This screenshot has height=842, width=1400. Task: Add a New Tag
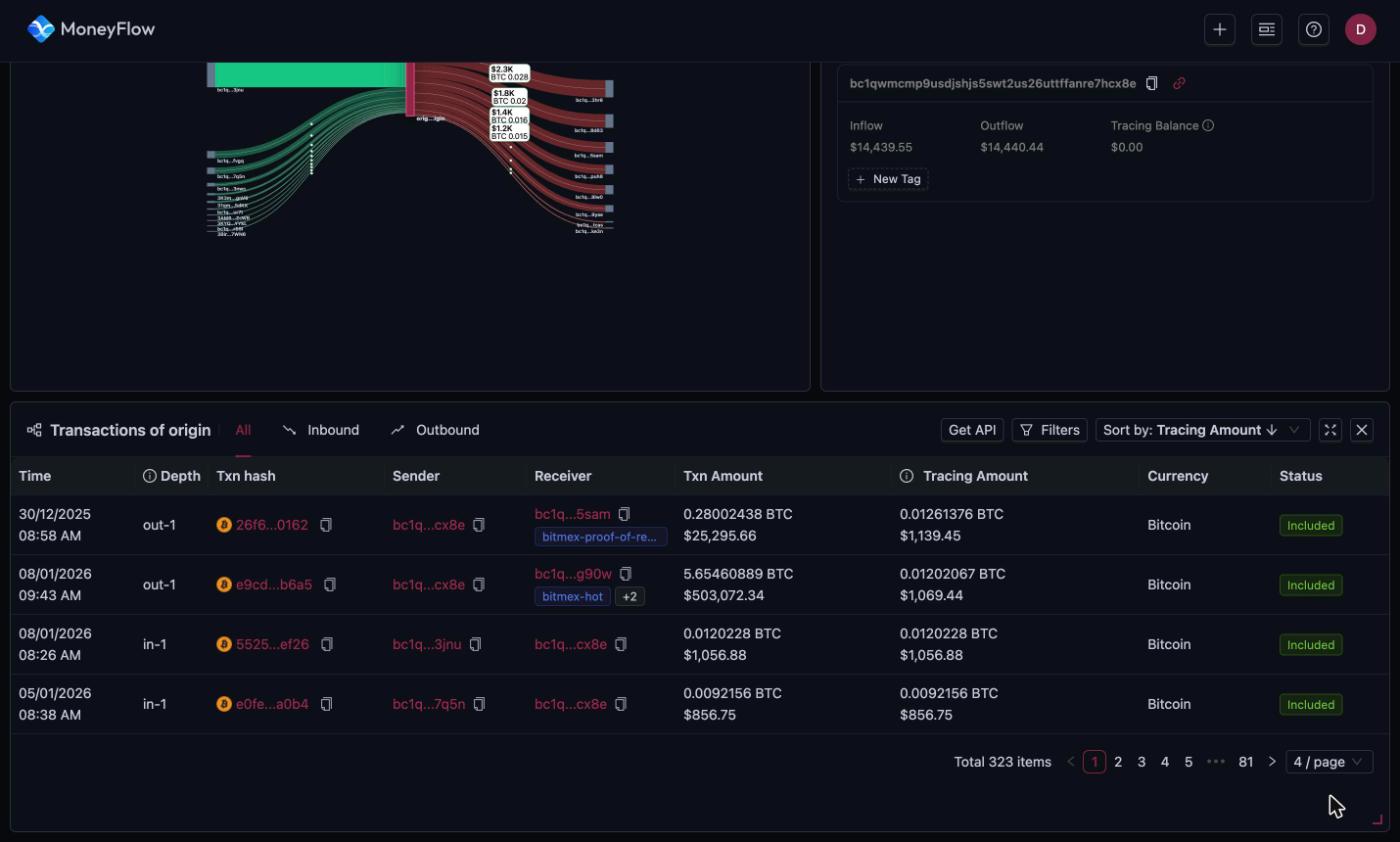[x=888, y=179]
